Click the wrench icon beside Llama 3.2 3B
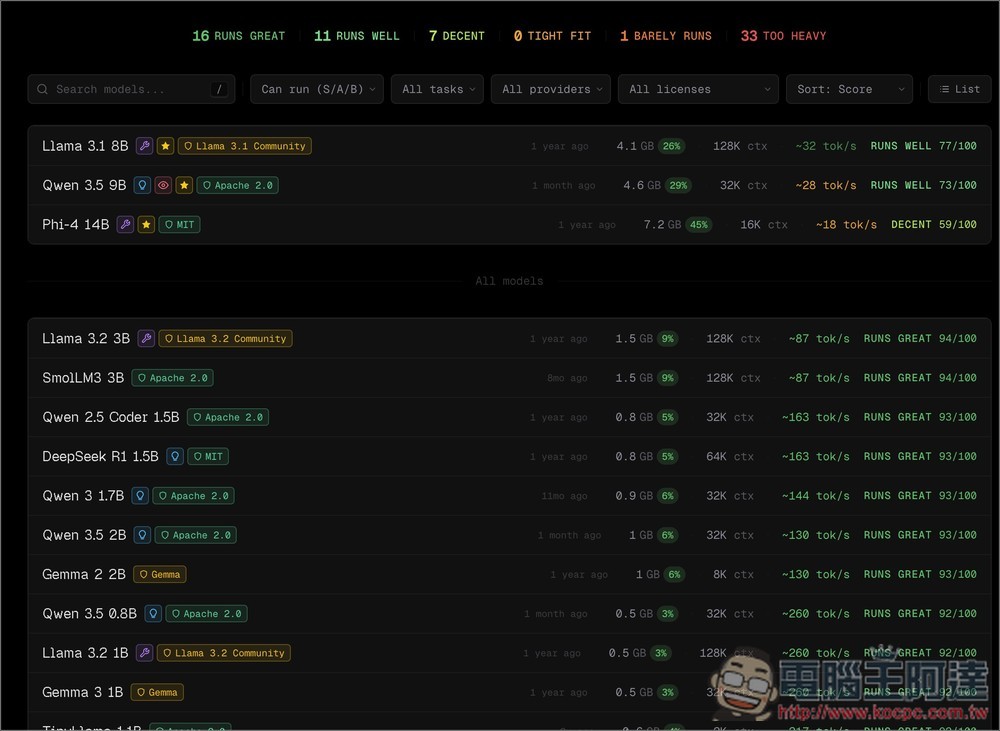Image resolution: width=1000 pixels, height=731 pixels. [x=146, y=339]
